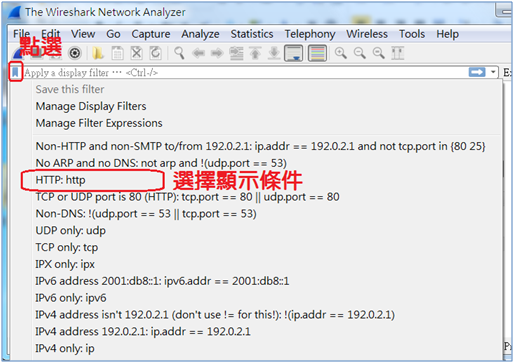Image resolution: width=515 pixels, height=363 pixels.
Task: Open the Telephony menu
Action: [x=310, y=34]
